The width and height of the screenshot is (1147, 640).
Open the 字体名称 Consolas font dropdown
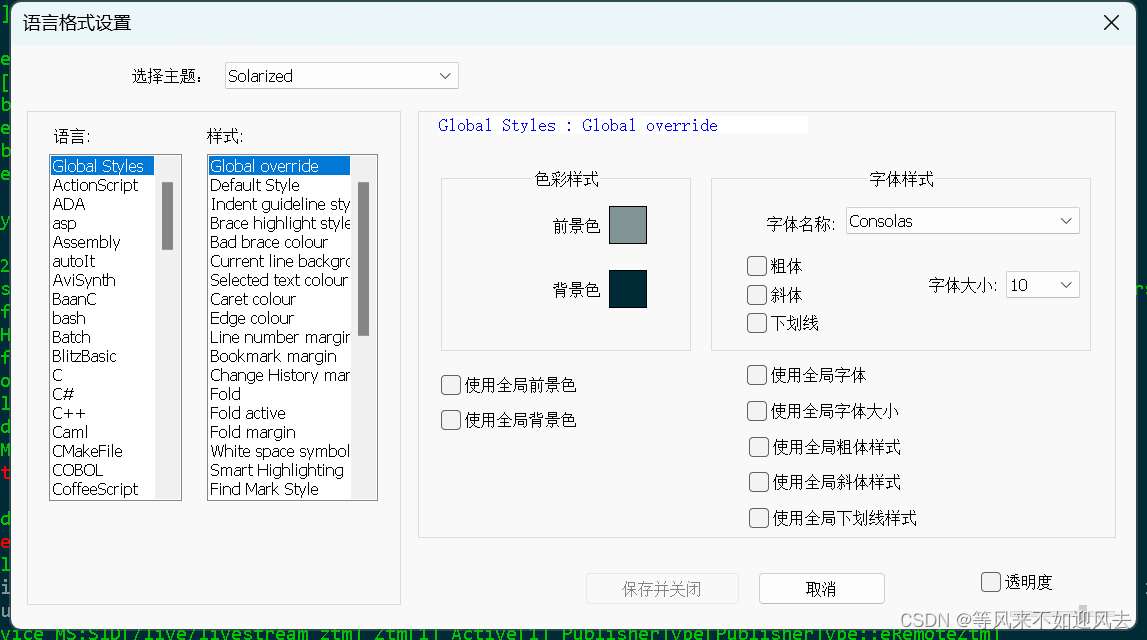962,220
